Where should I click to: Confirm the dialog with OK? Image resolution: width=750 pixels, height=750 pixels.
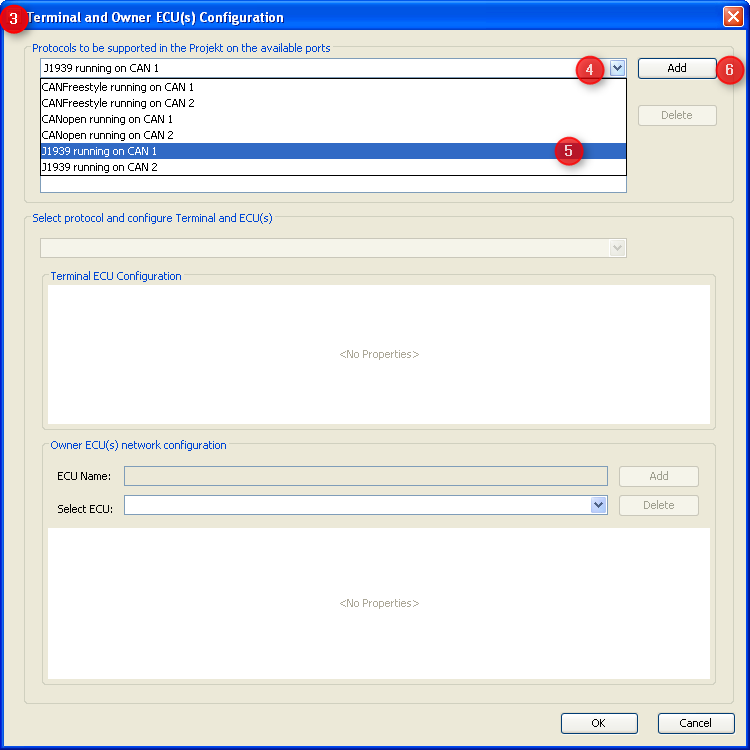click(x=599, y=723)
